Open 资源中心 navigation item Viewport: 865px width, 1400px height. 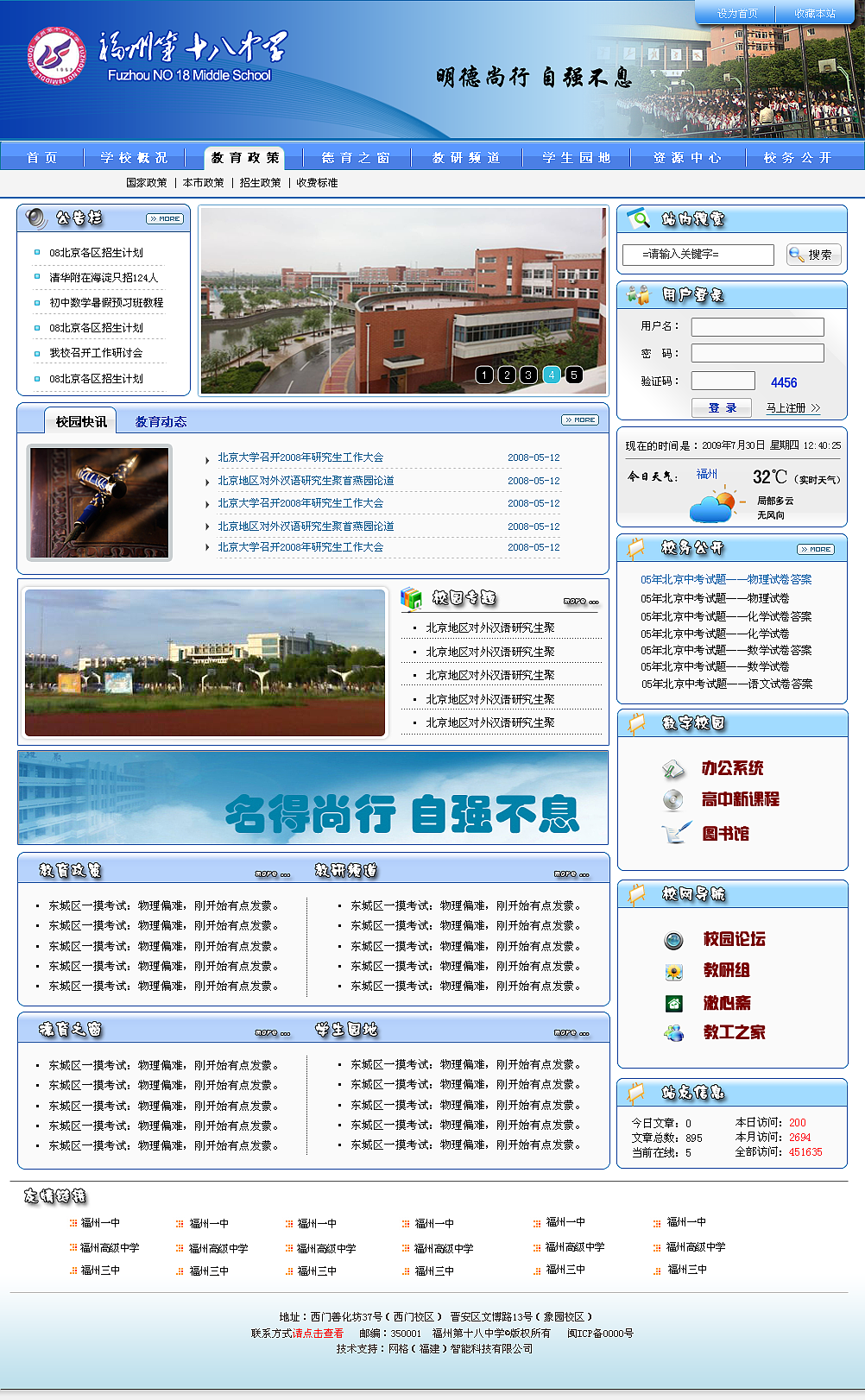(687, 158)
